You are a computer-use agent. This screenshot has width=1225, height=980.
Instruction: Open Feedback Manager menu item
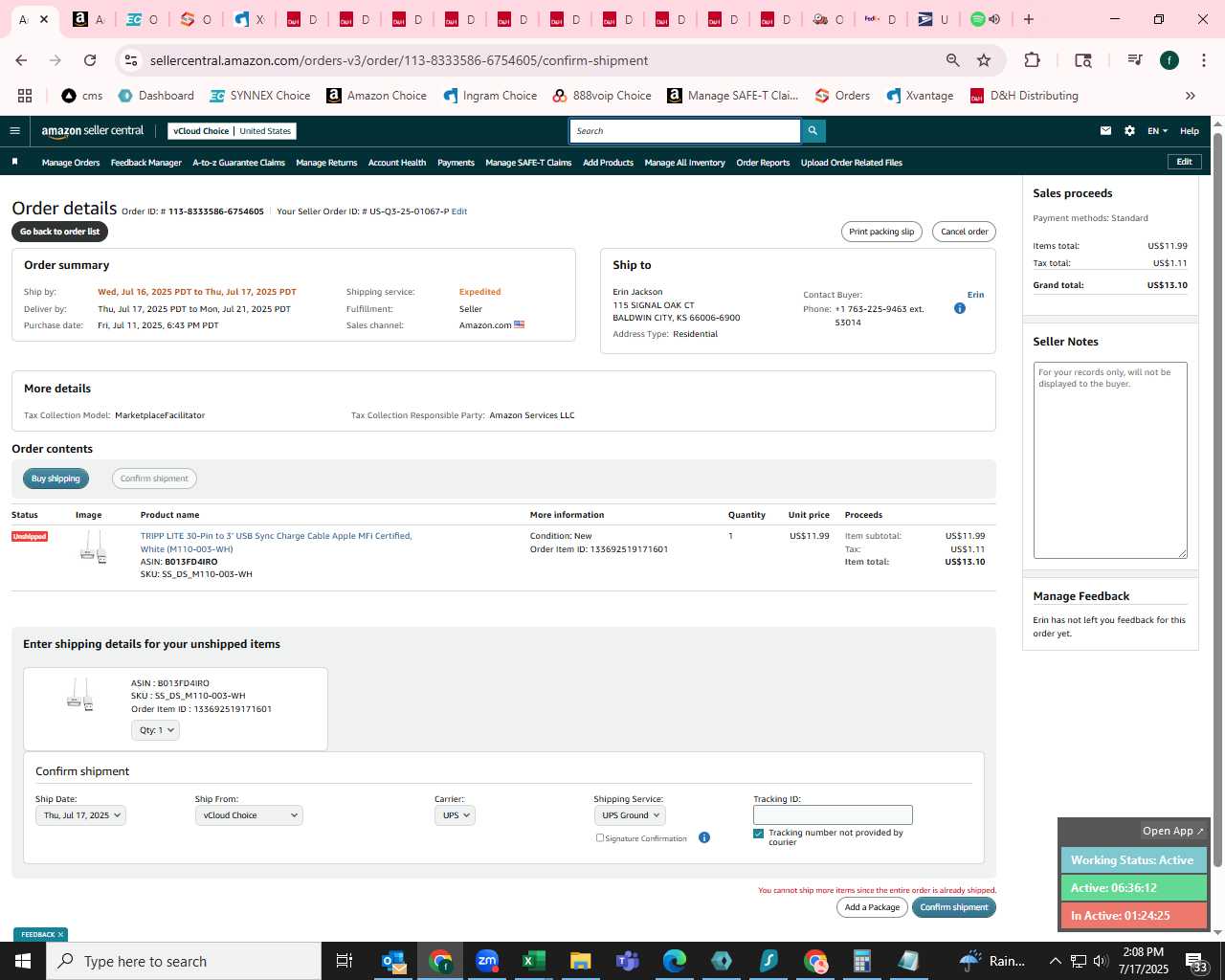click(x=146, y=163)
